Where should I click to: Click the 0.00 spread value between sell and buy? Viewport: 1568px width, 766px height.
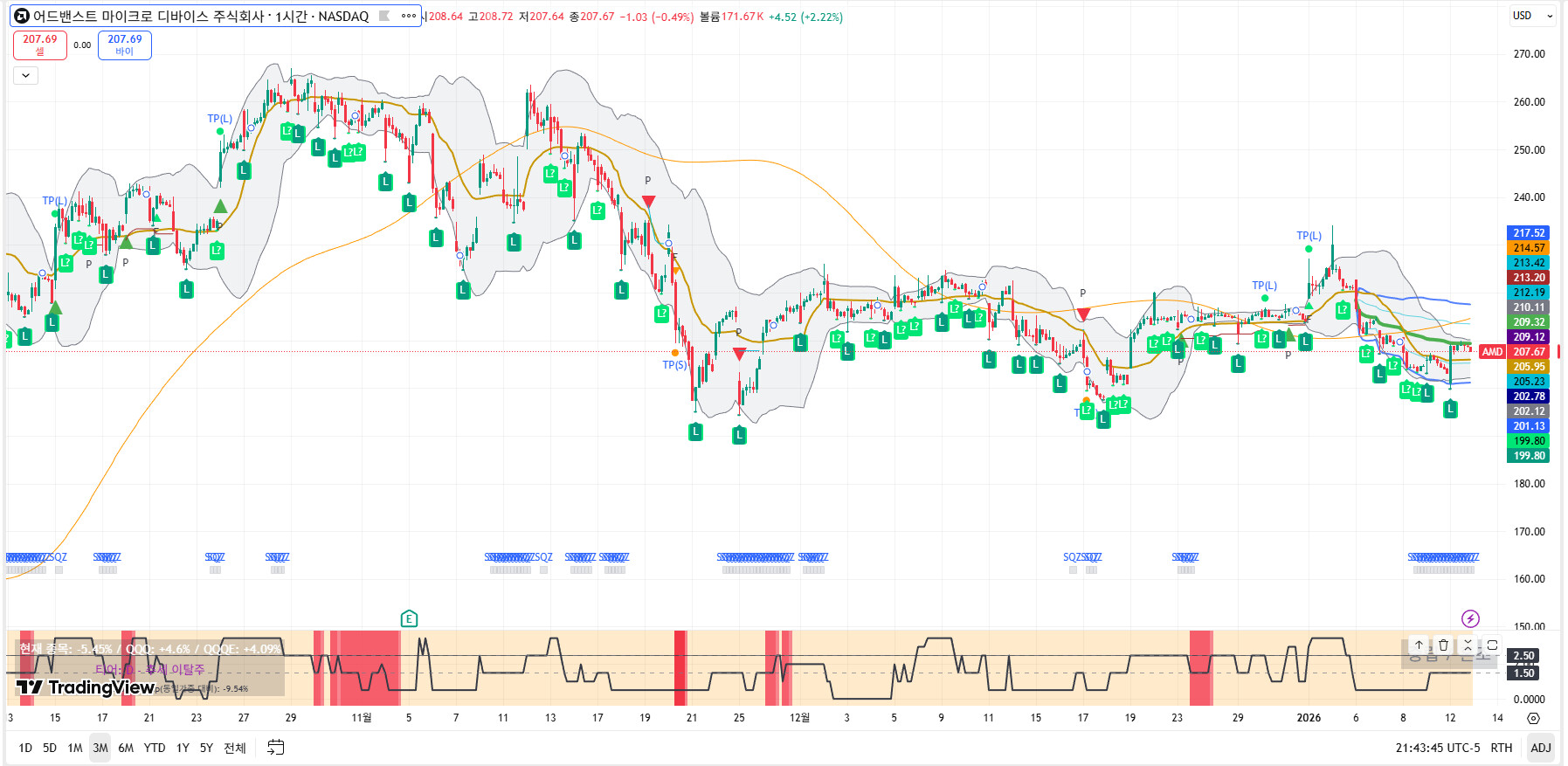tap(82, 45)
